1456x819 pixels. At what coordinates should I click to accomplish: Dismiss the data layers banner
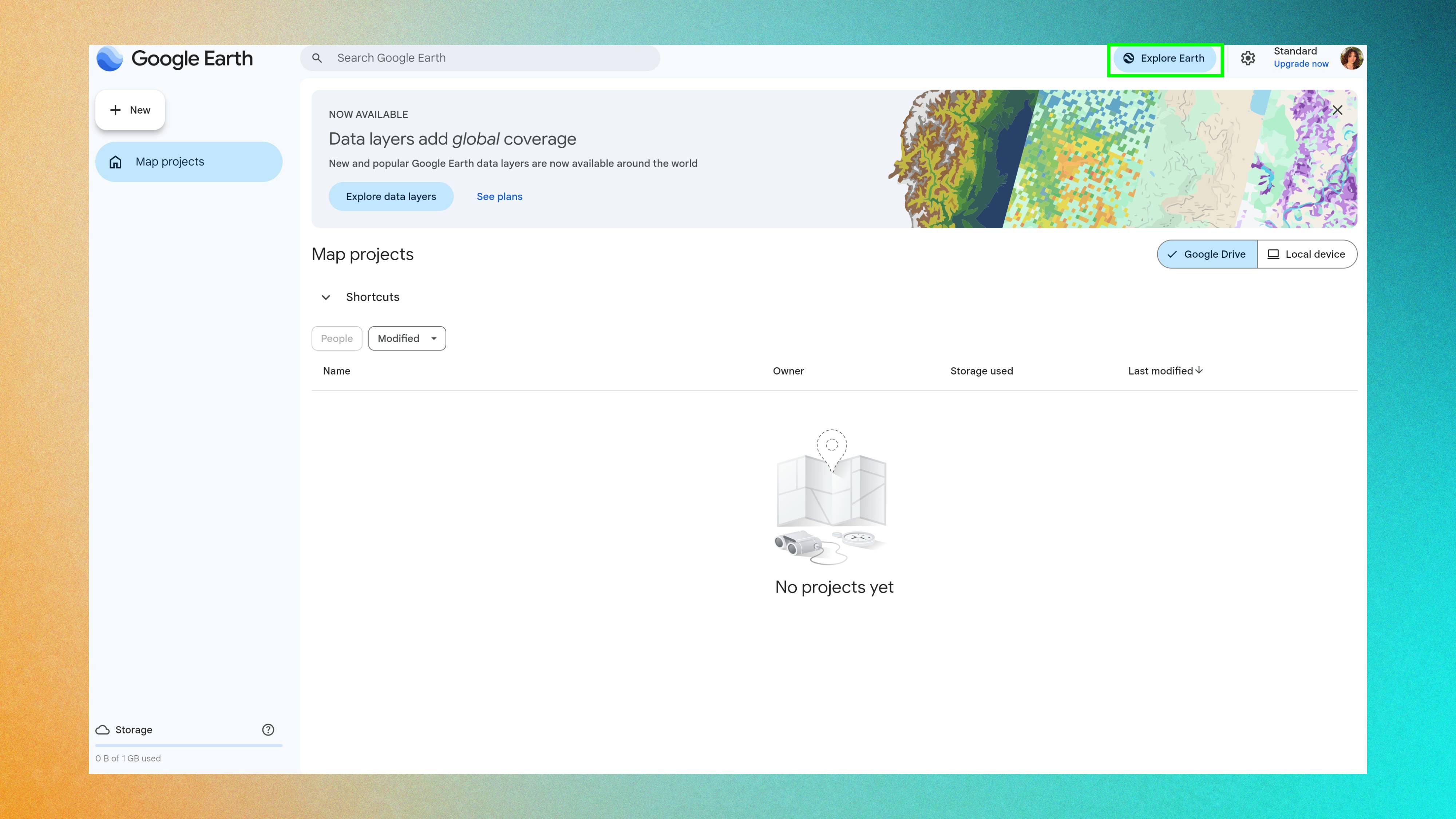click(x=1337, y=110)
